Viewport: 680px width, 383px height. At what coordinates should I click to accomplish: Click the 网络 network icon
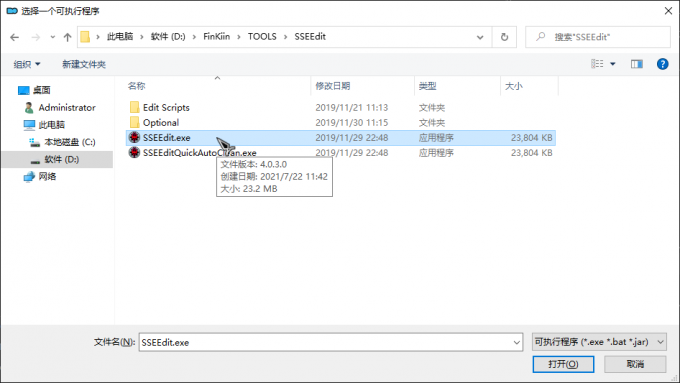[x=29, y=177]
